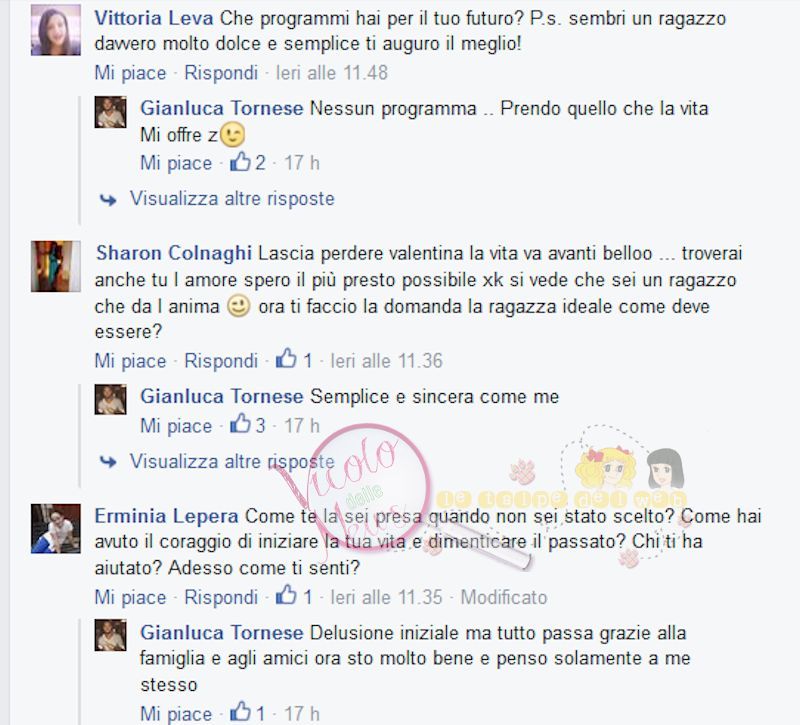Screen dimensions: 800x725
Task: Open Sharon Colnaghi's profile picture
Action: pyautogui.click(x=56, y=266)
